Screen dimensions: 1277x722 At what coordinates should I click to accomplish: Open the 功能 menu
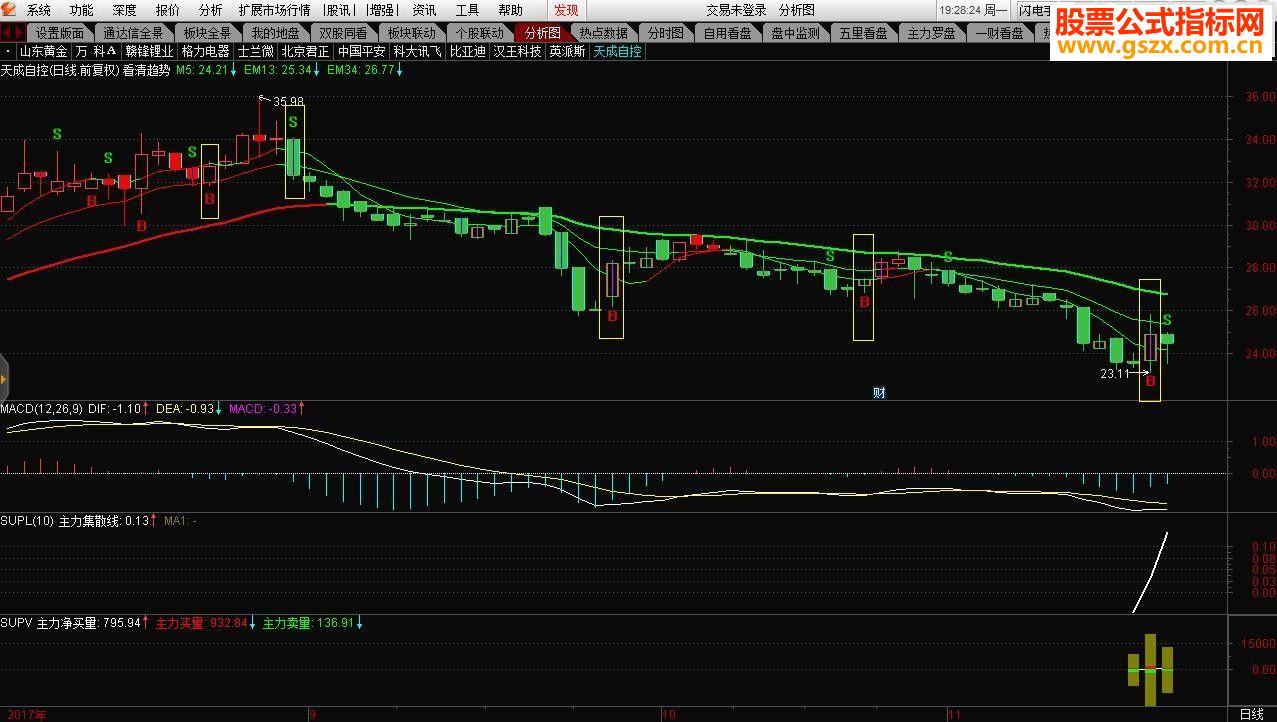coord(82,10)
